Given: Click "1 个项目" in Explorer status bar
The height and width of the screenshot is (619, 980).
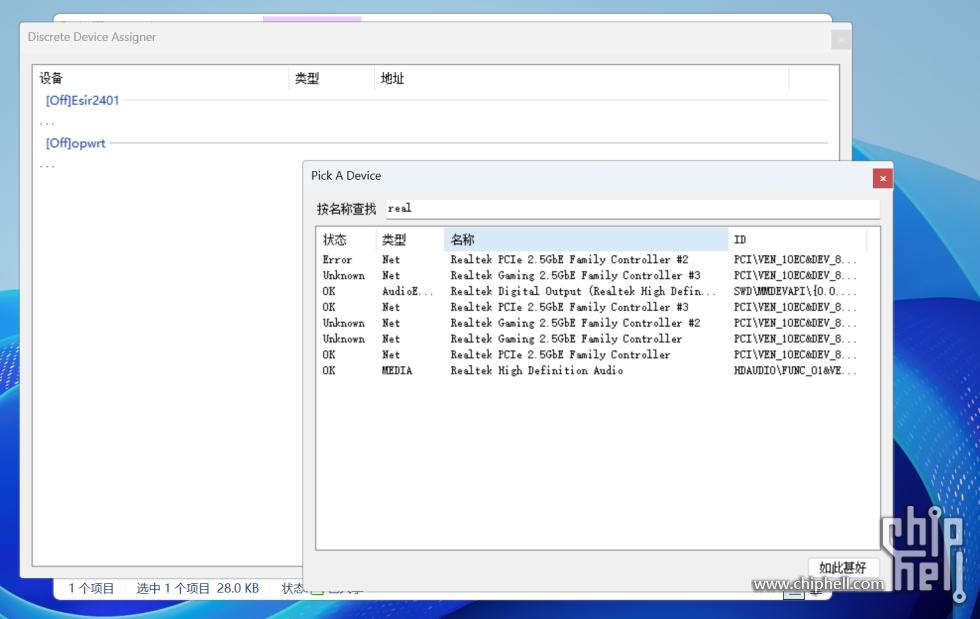Looking at the screenshot, I should point(91,588).
